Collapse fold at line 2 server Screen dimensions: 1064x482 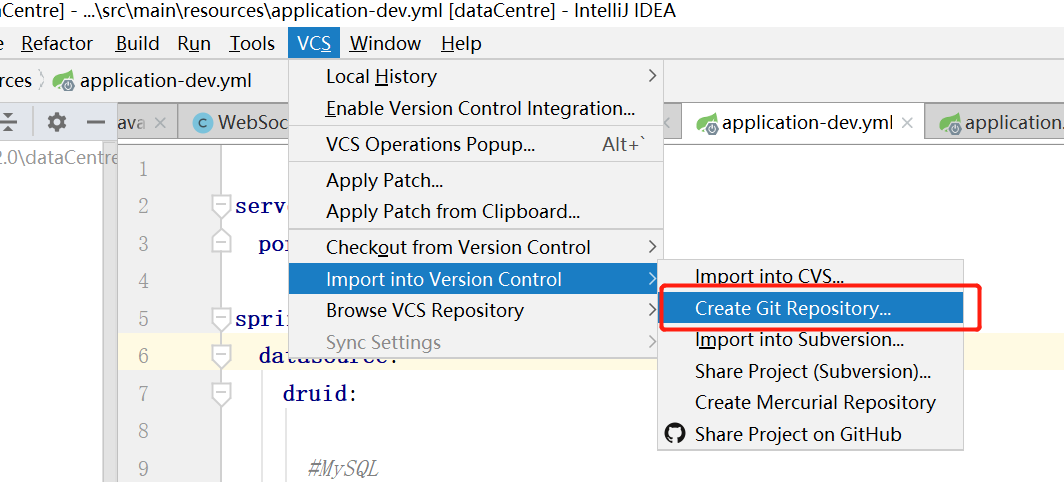click(221, 206)
